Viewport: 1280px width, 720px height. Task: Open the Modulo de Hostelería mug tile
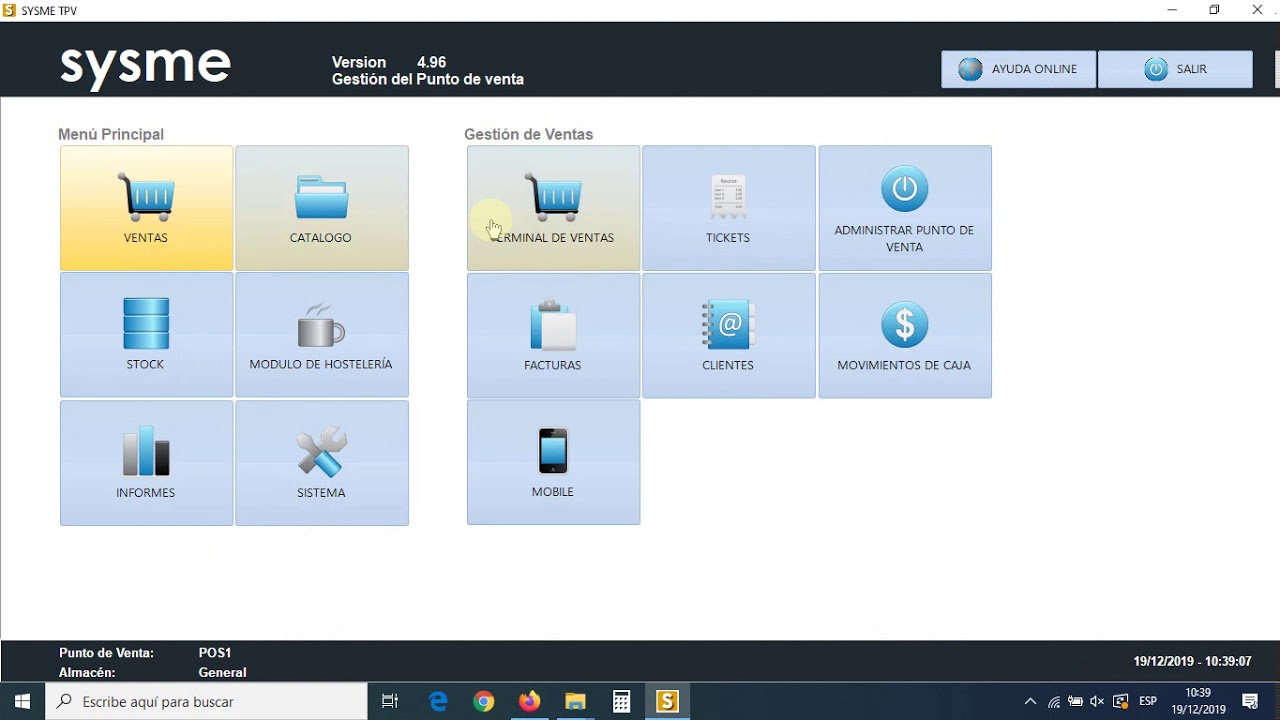coord(322,335)
